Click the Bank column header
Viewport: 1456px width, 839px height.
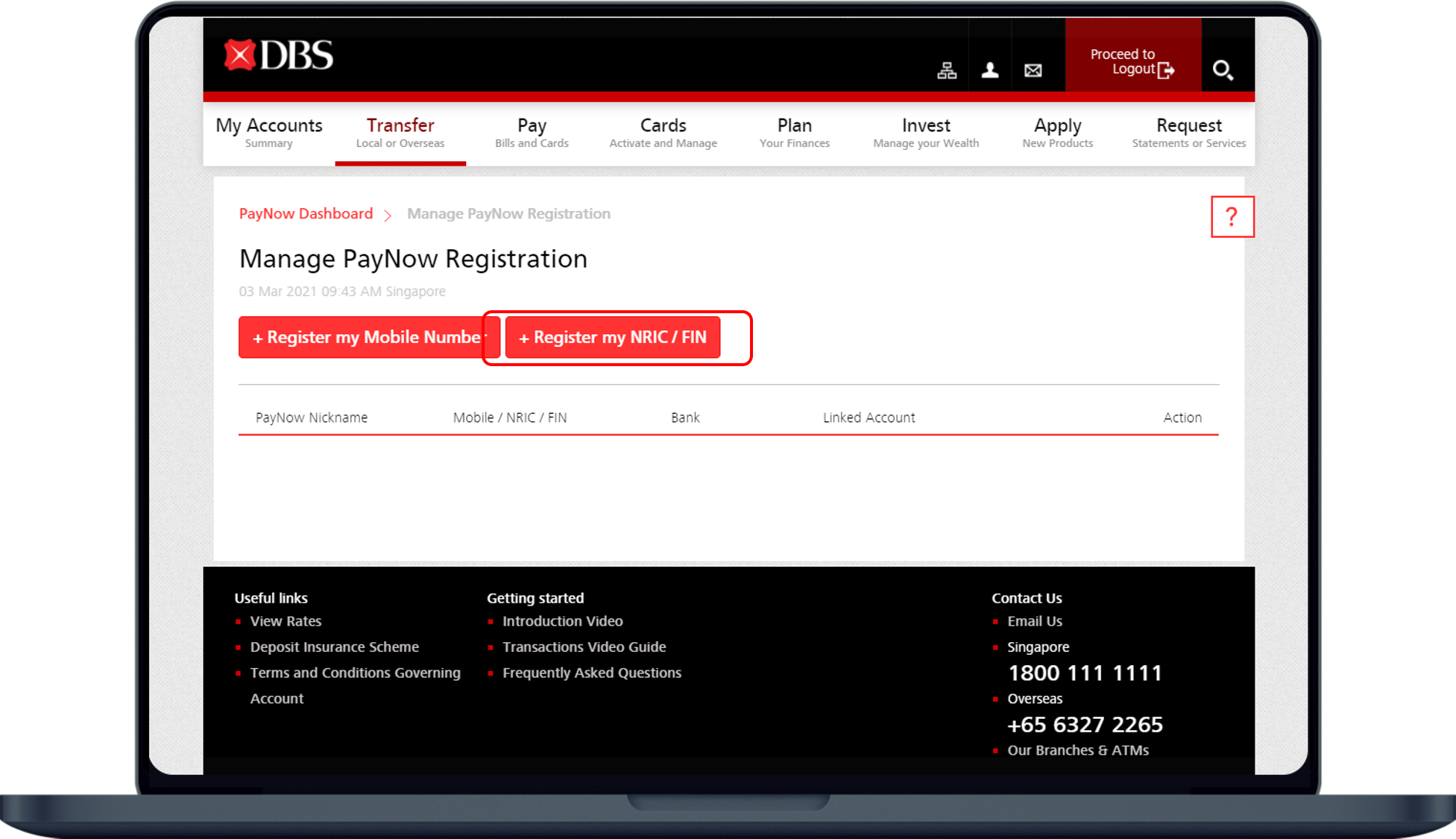click(x=685, y=418)
